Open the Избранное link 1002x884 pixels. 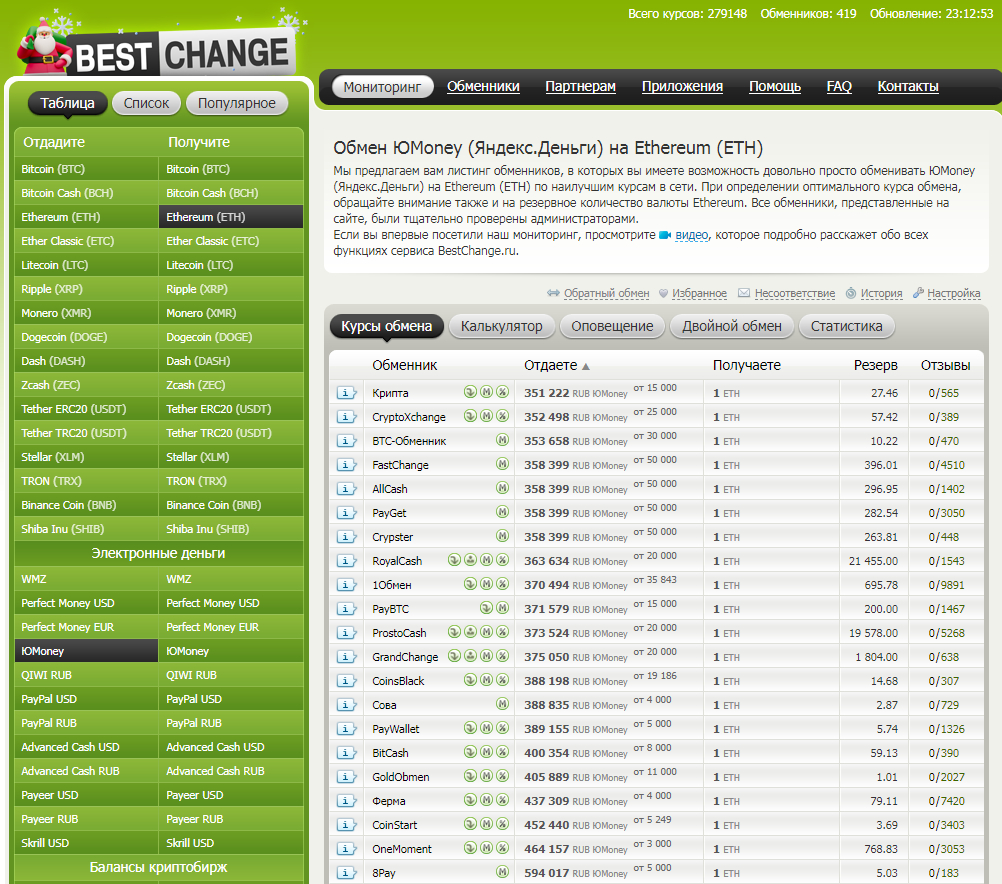tap(699, 293)
